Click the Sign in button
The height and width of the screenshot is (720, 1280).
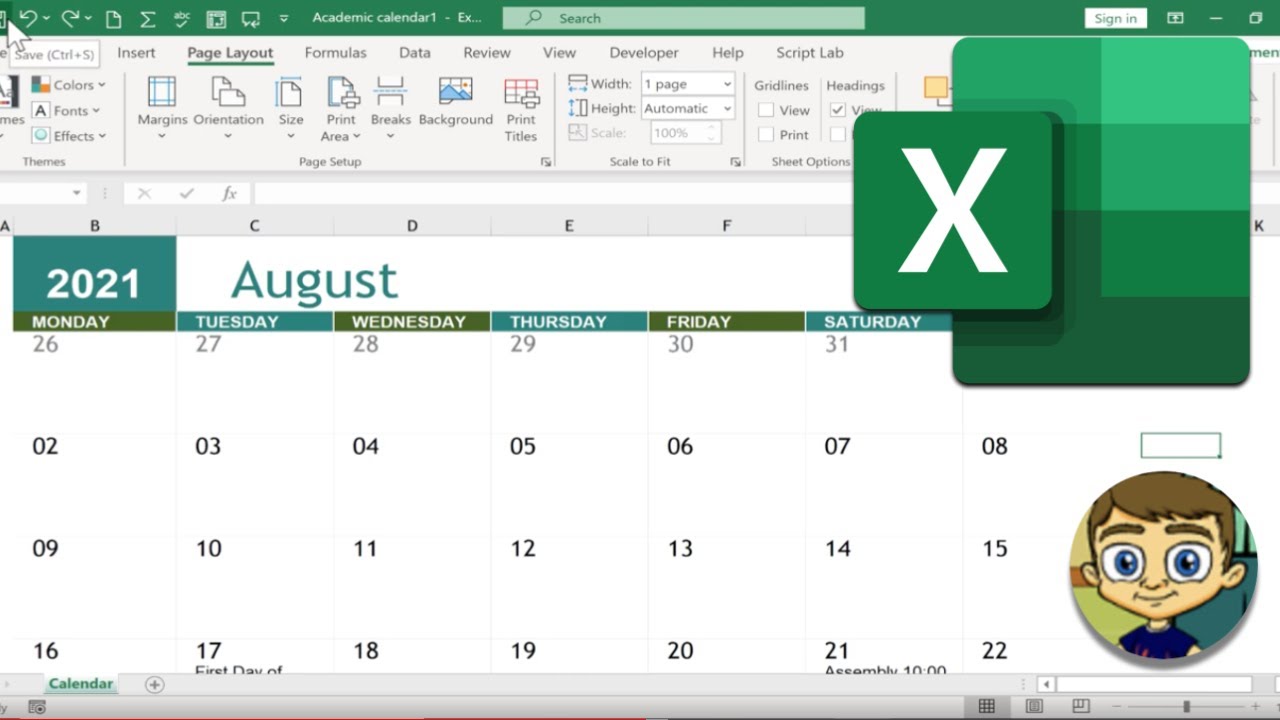click(1114, 17)
